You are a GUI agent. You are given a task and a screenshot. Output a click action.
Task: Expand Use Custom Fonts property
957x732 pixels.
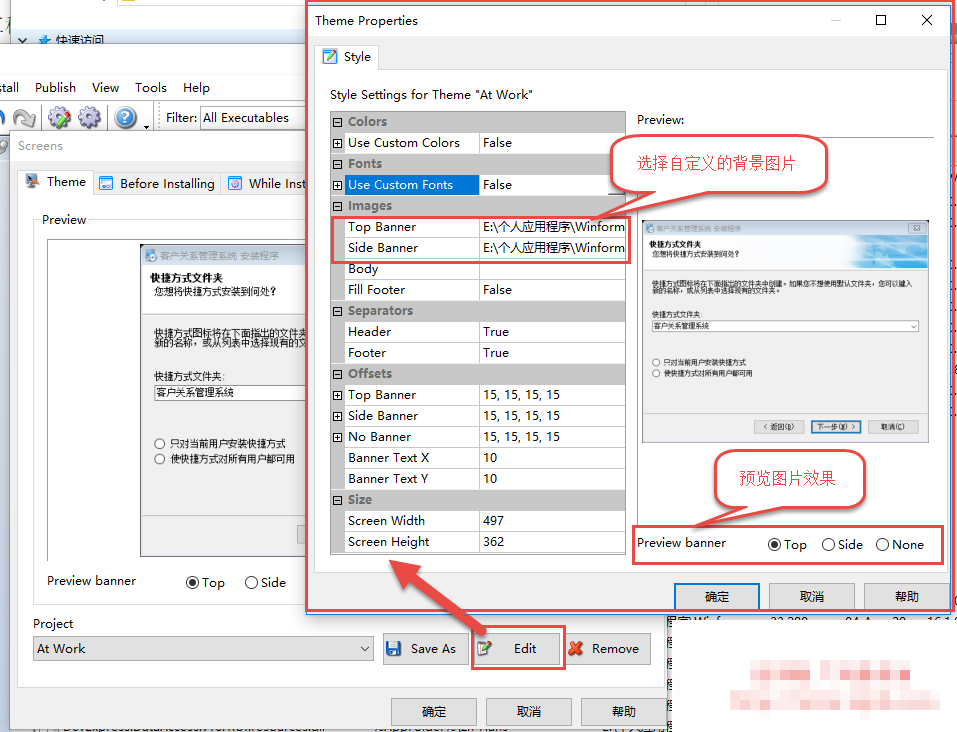[x=338, y=185]
